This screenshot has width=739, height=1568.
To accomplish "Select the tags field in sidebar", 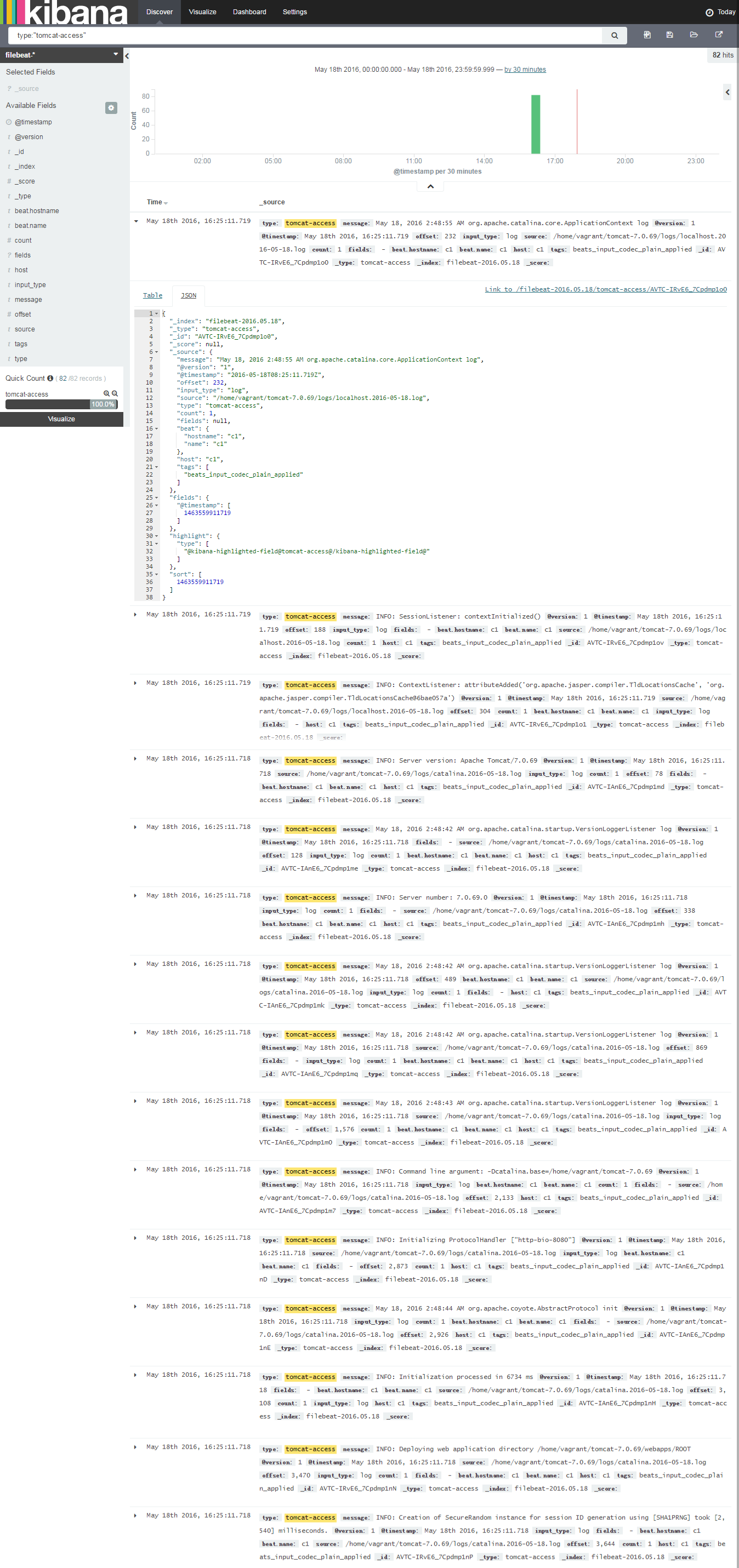I will click(21, 344).
